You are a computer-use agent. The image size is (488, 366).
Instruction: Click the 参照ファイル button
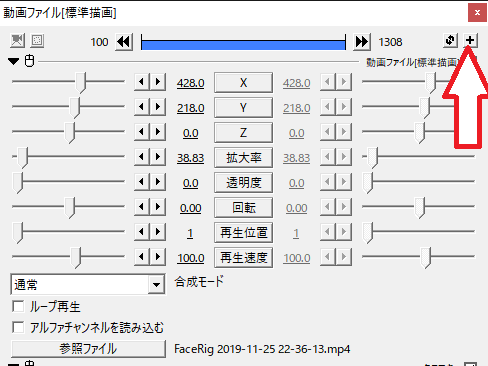click(x=88, y=349)
